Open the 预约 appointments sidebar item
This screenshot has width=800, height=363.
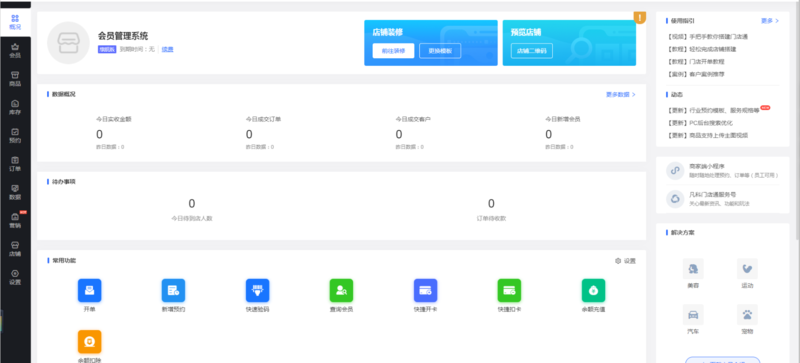click(x=15, y=135)
